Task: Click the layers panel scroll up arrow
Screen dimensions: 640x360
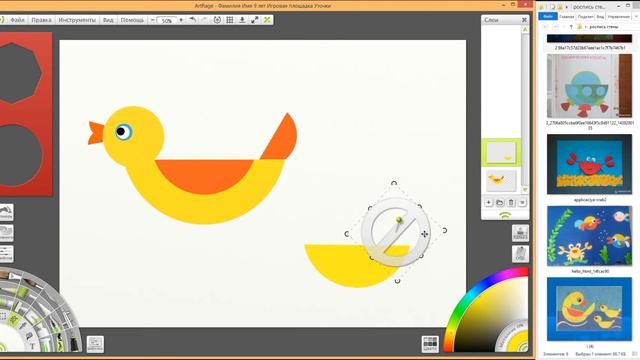Action: [525, 29]
